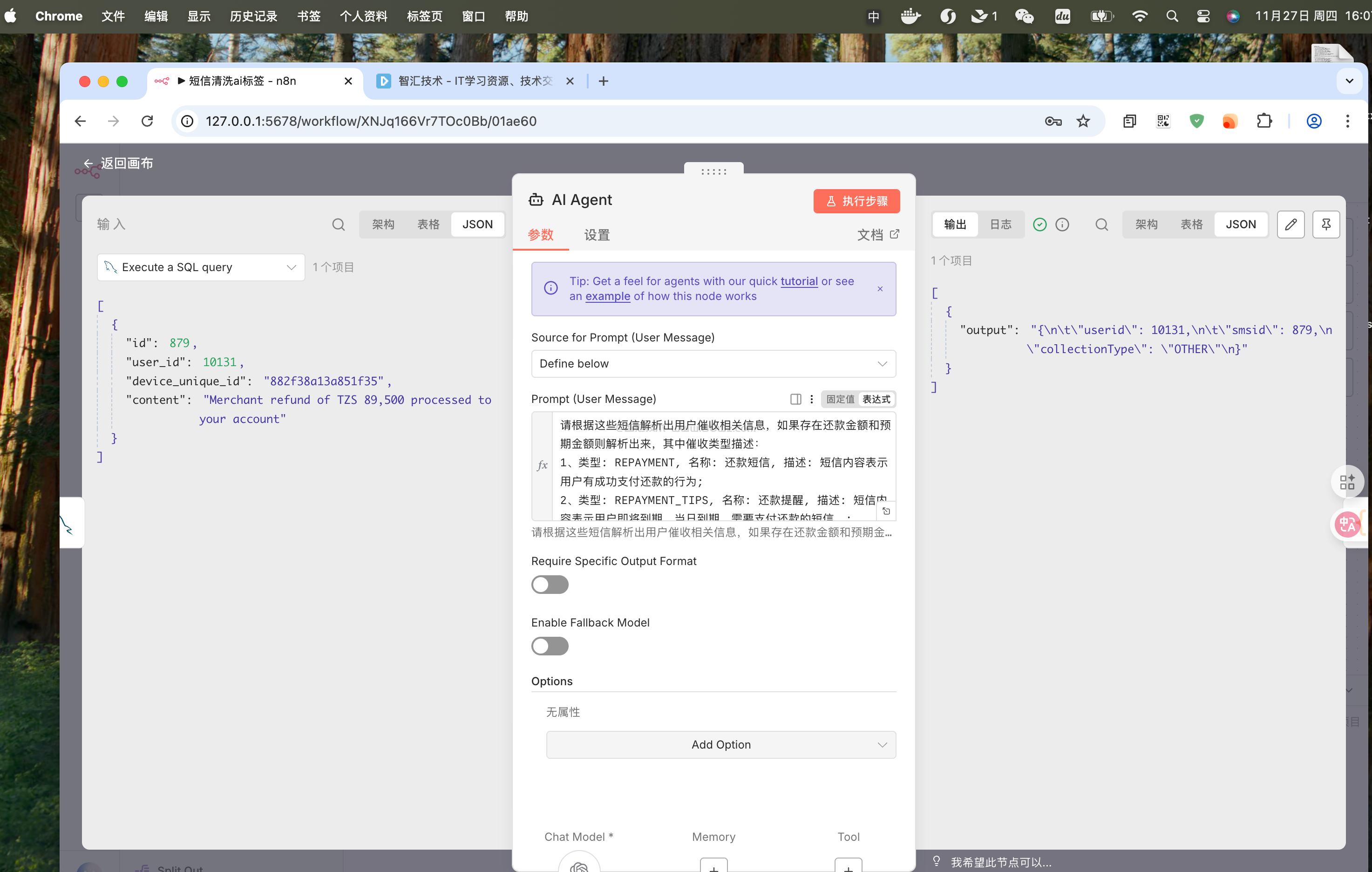Switch to the 设置 tab

pos(597,235)
